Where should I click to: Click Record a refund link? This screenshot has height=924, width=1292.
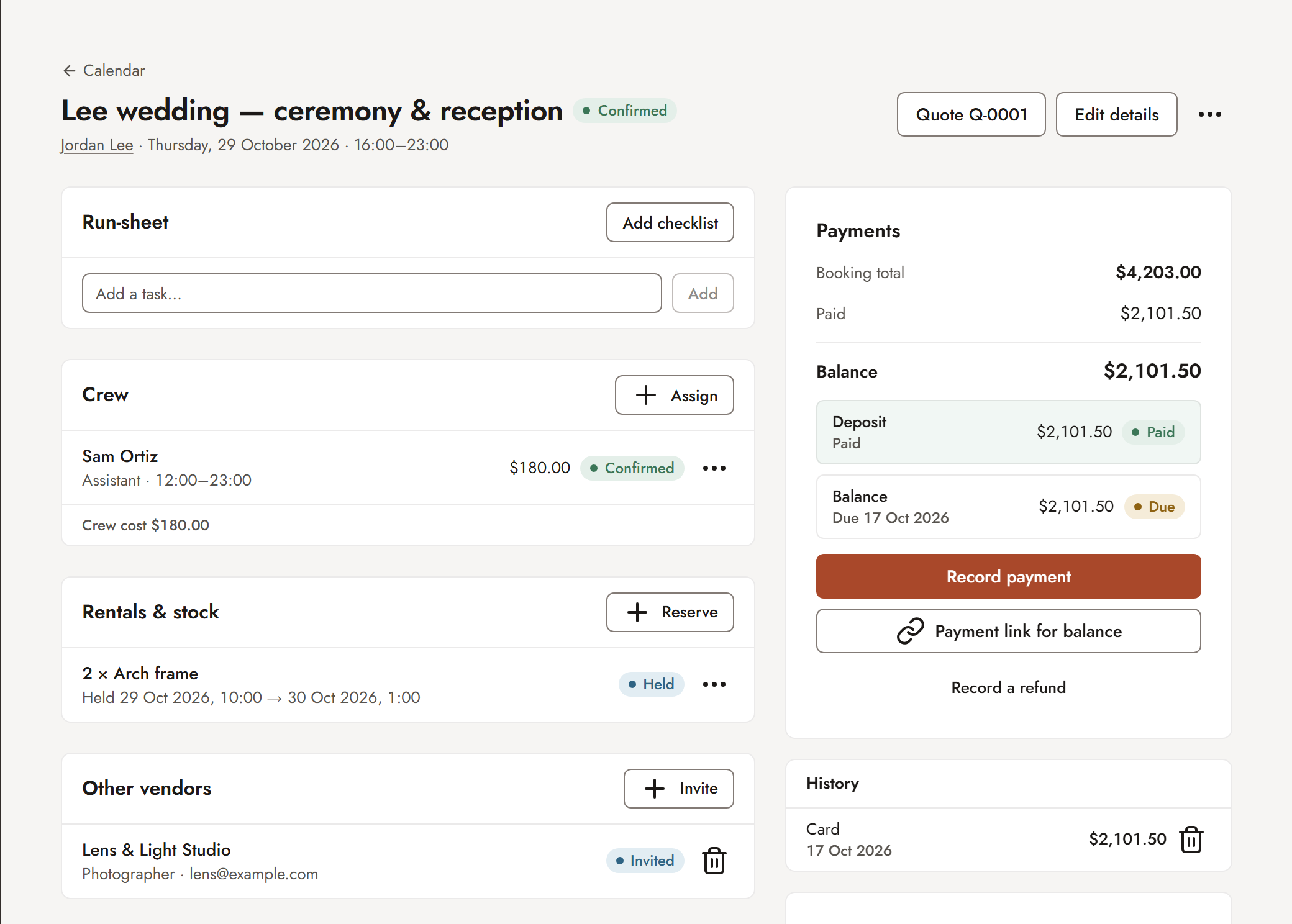1008,687
